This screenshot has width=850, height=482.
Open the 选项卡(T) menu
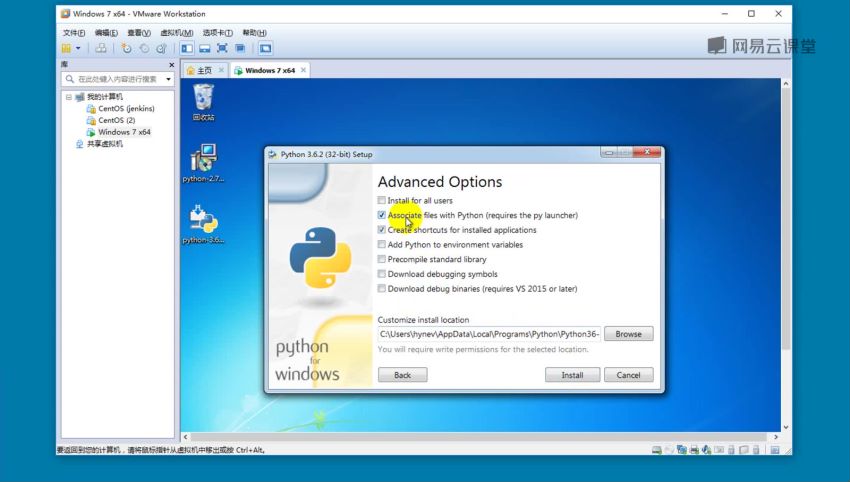click(217, 33)
